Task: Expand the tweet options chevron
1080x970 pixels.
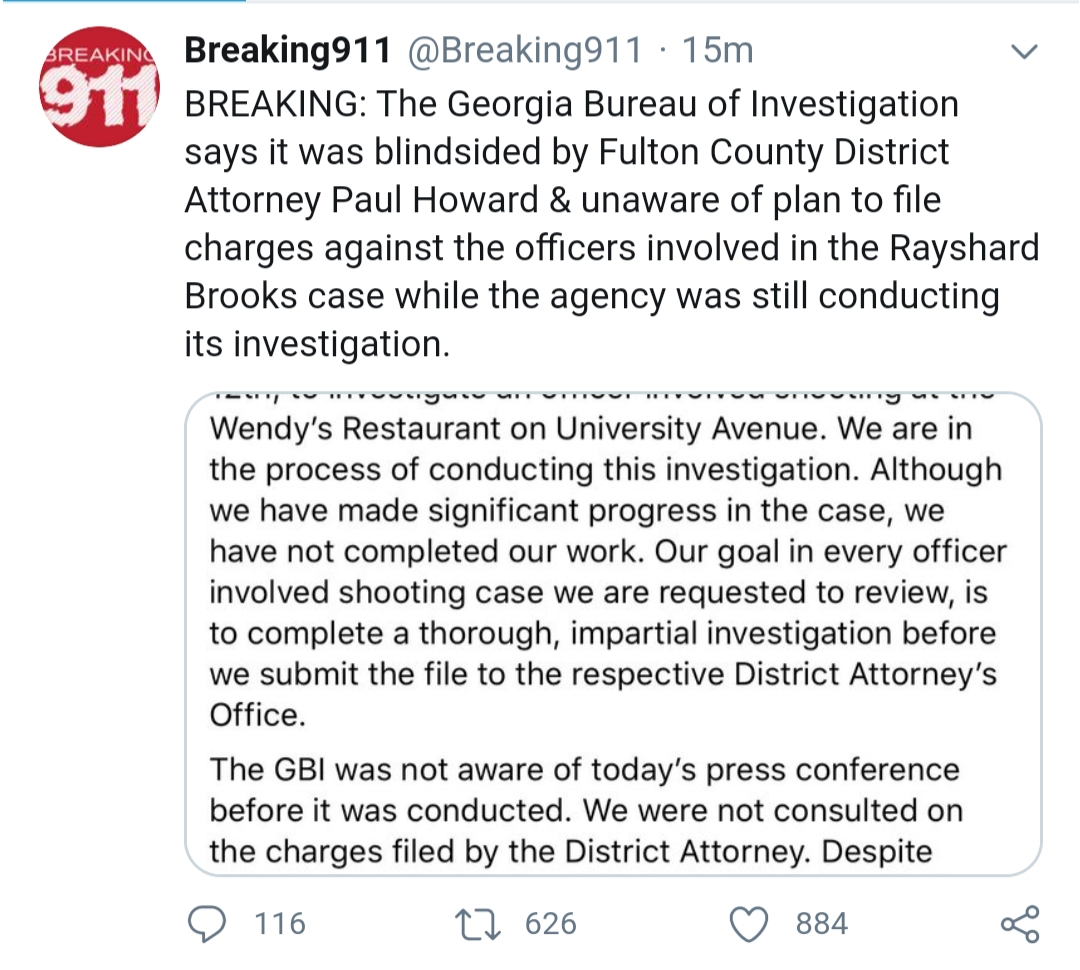Action: (1024, 52)
